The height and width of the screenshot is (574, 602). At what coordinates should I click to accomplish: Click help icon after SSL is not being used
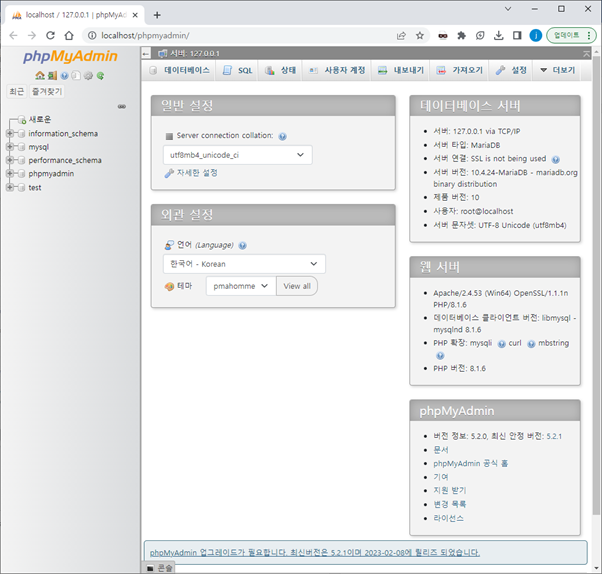pyautogui.click(x=556, y=159)
